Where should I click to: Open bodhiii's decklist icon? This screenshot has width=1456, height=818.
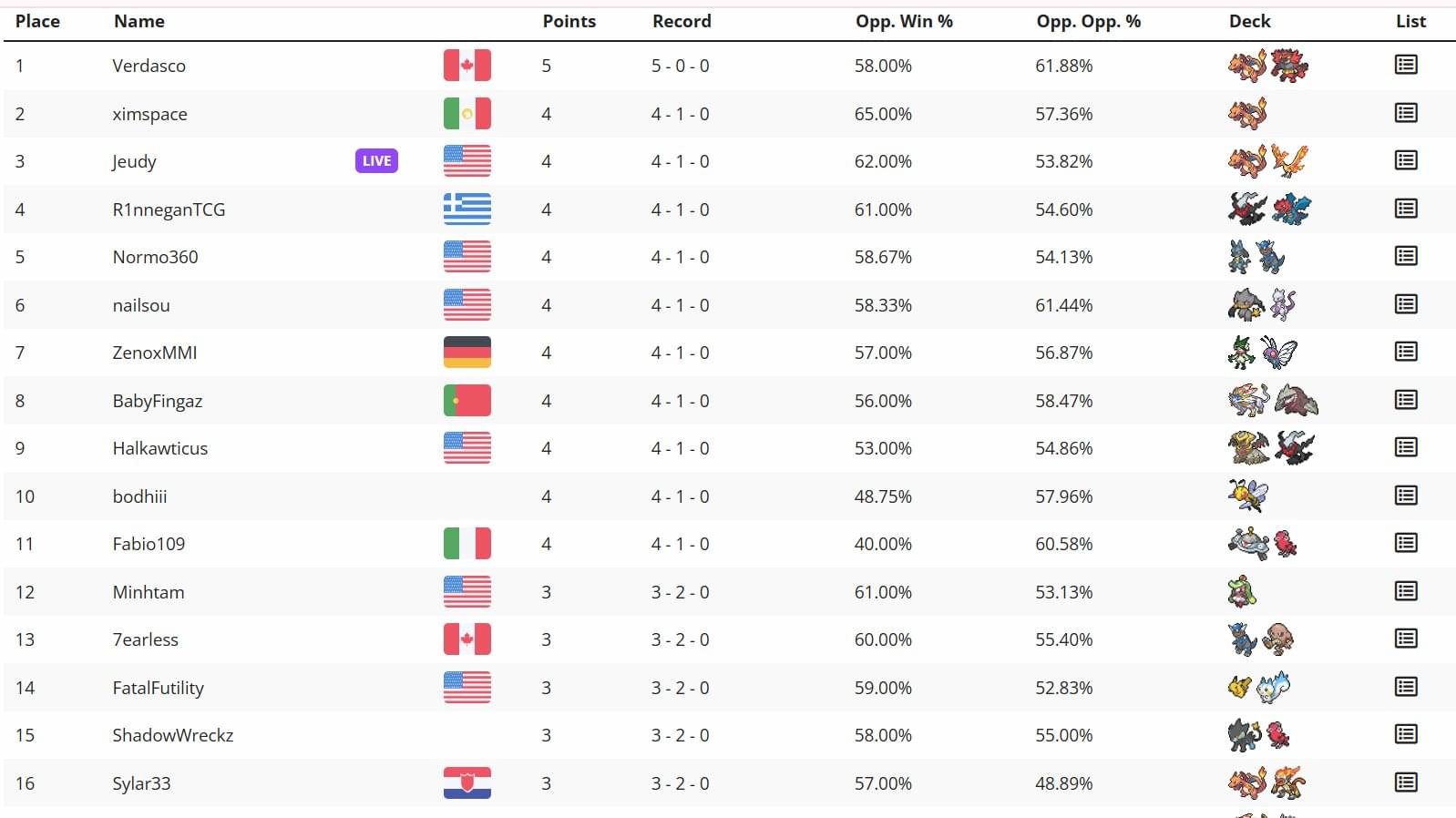[1405, 496]
